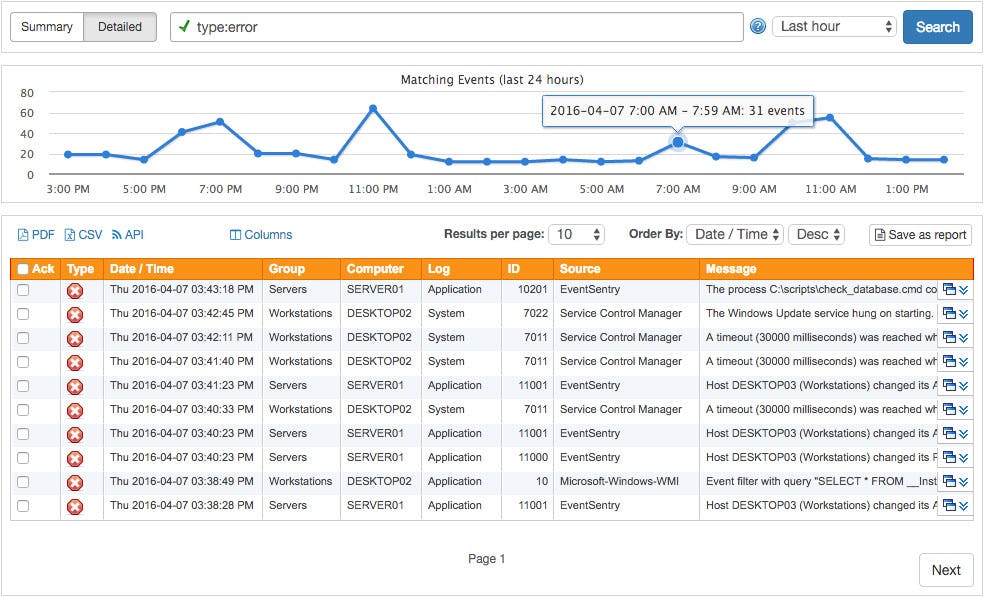Check Ack box for 03:42:11 PM event
This screenshot has height=597, width=985.
coord(23,337)
